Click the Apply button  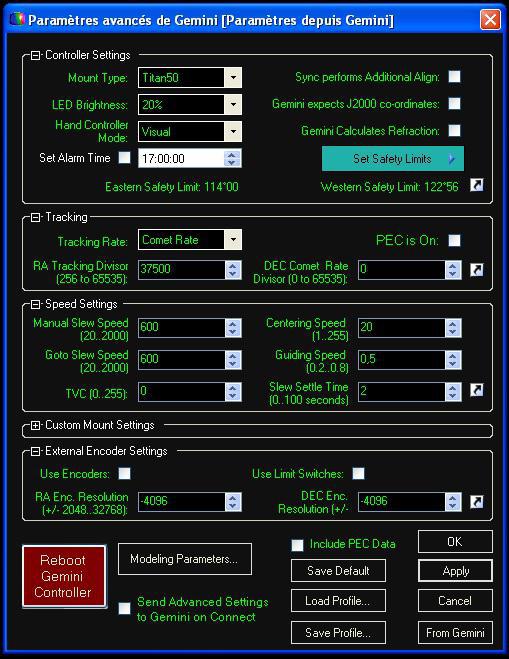pos(455,571)
